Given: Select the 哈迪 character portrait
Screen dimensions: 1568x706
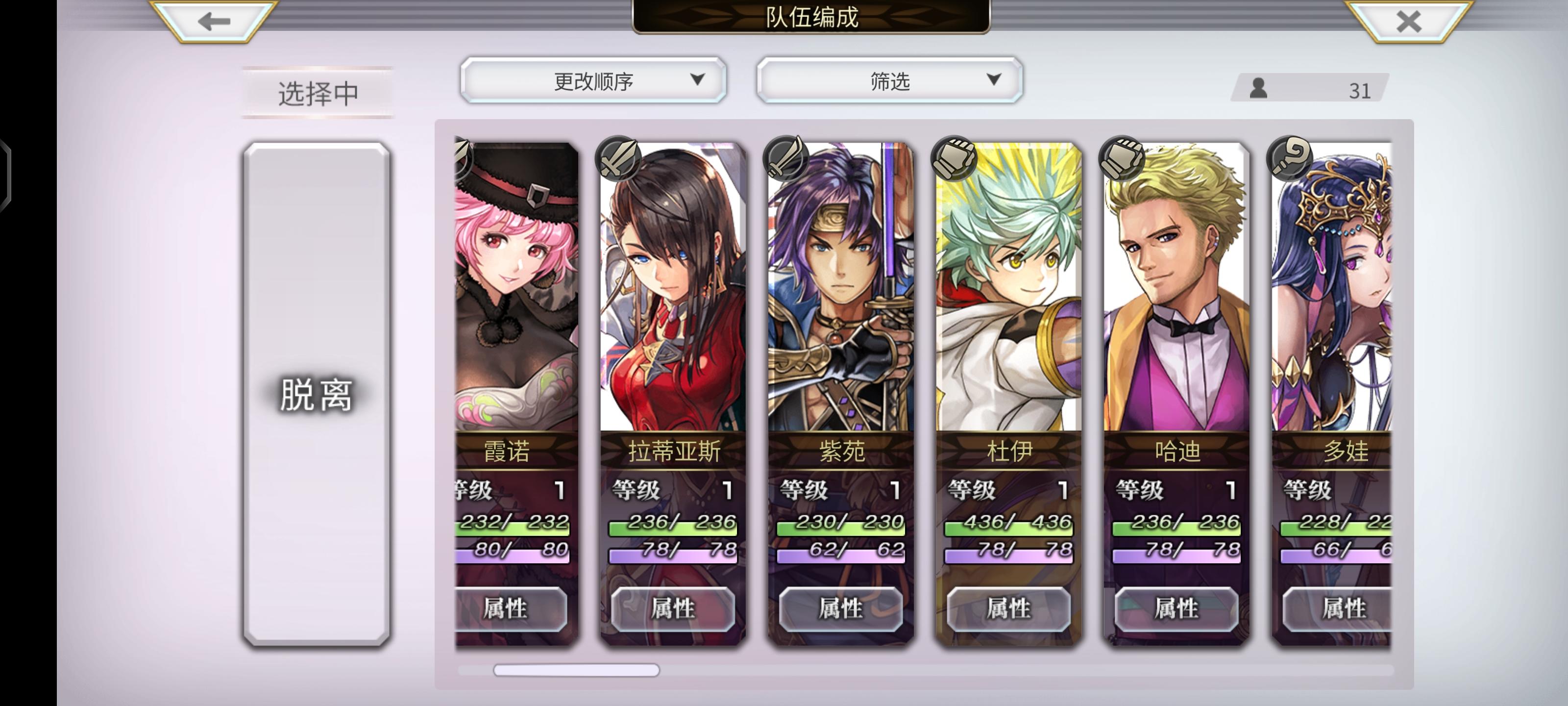Looking at the screenshot, I should tap(1176, 287).
